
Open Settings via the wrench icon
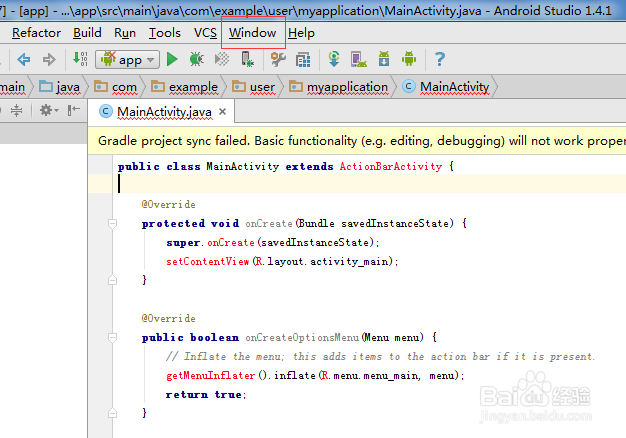tap(278, 59)
